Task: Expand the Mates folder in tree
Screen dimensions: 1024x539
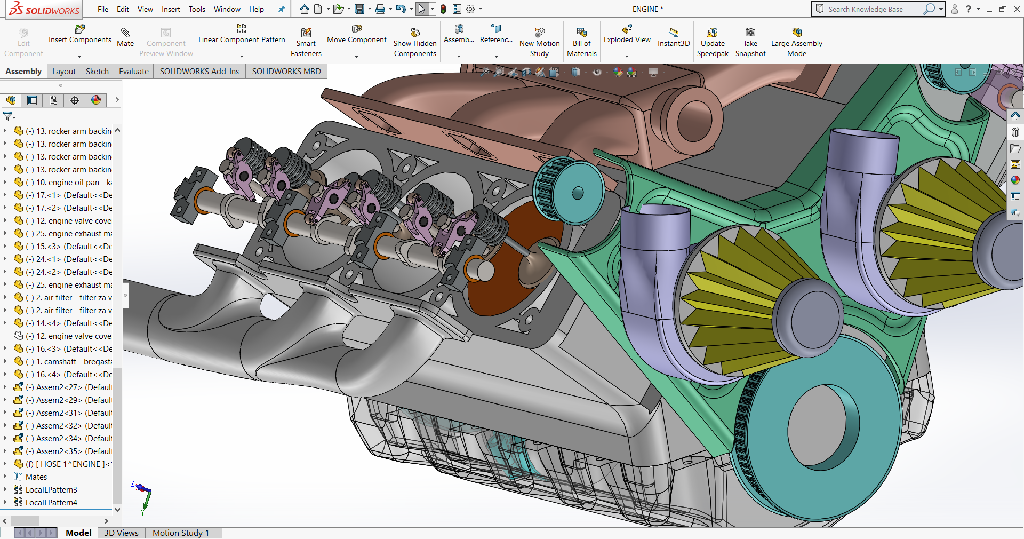Action: pyautogui.click(x=6, y=477)
